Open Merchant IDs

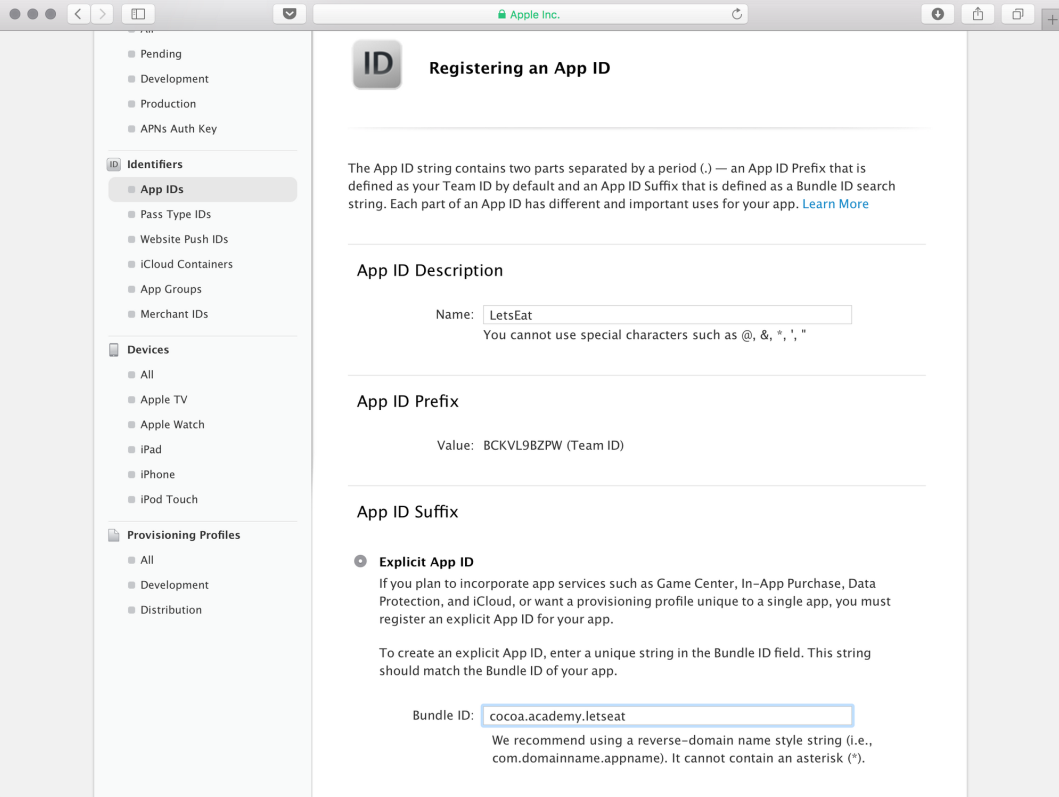174,314
